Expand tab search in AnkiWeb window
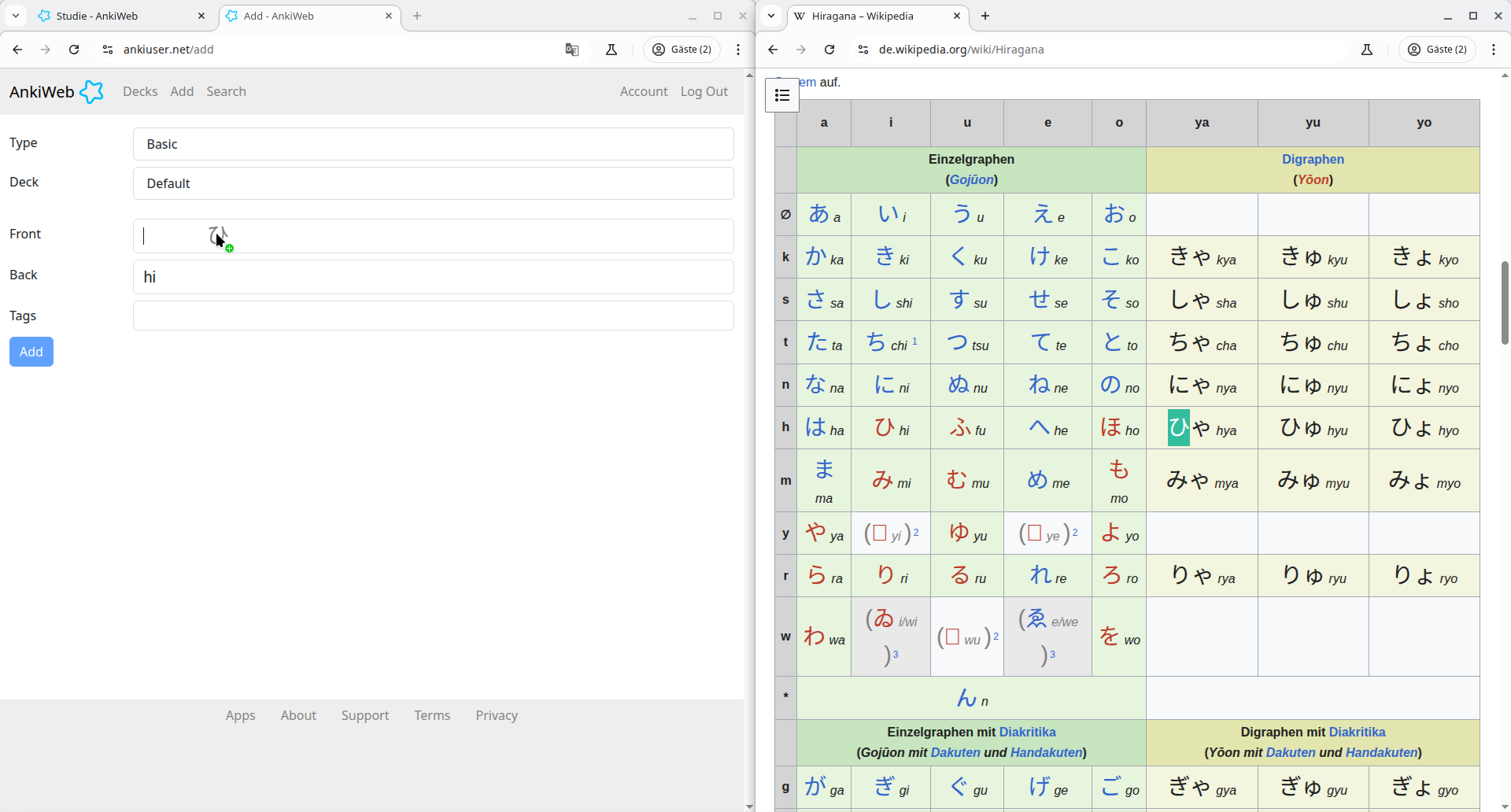Screen dimensions: 1511x812 tap(16, 16)
